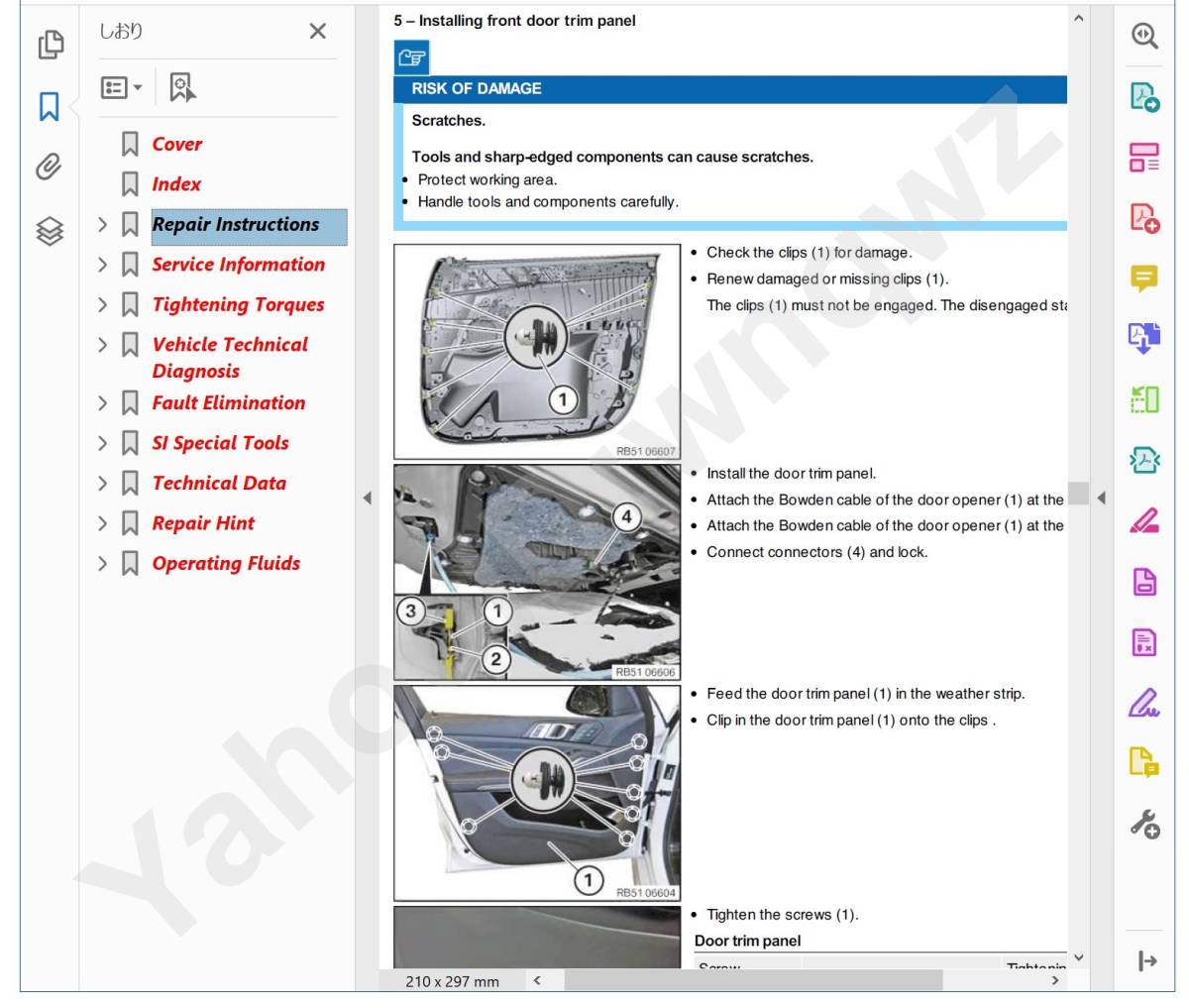Click the find current bookmark icon
The width and height of the screenshot is (1189, 1008).
[182, 87]
